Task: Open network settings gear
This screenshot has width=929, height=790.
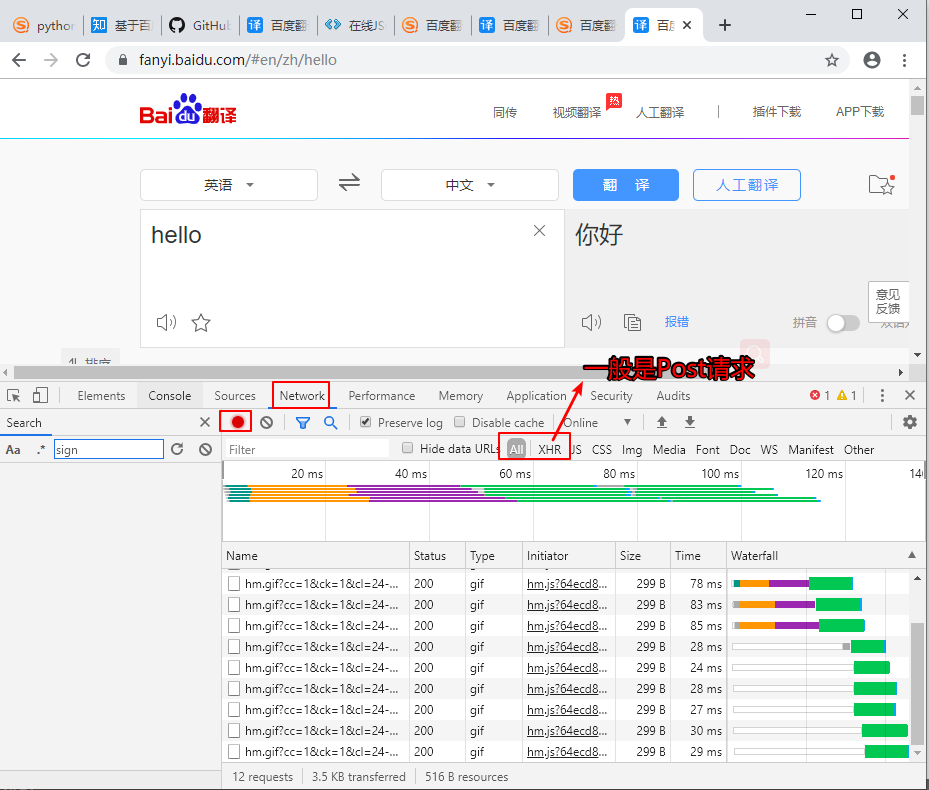Action: pyautogui.click(x=910, y=422)
